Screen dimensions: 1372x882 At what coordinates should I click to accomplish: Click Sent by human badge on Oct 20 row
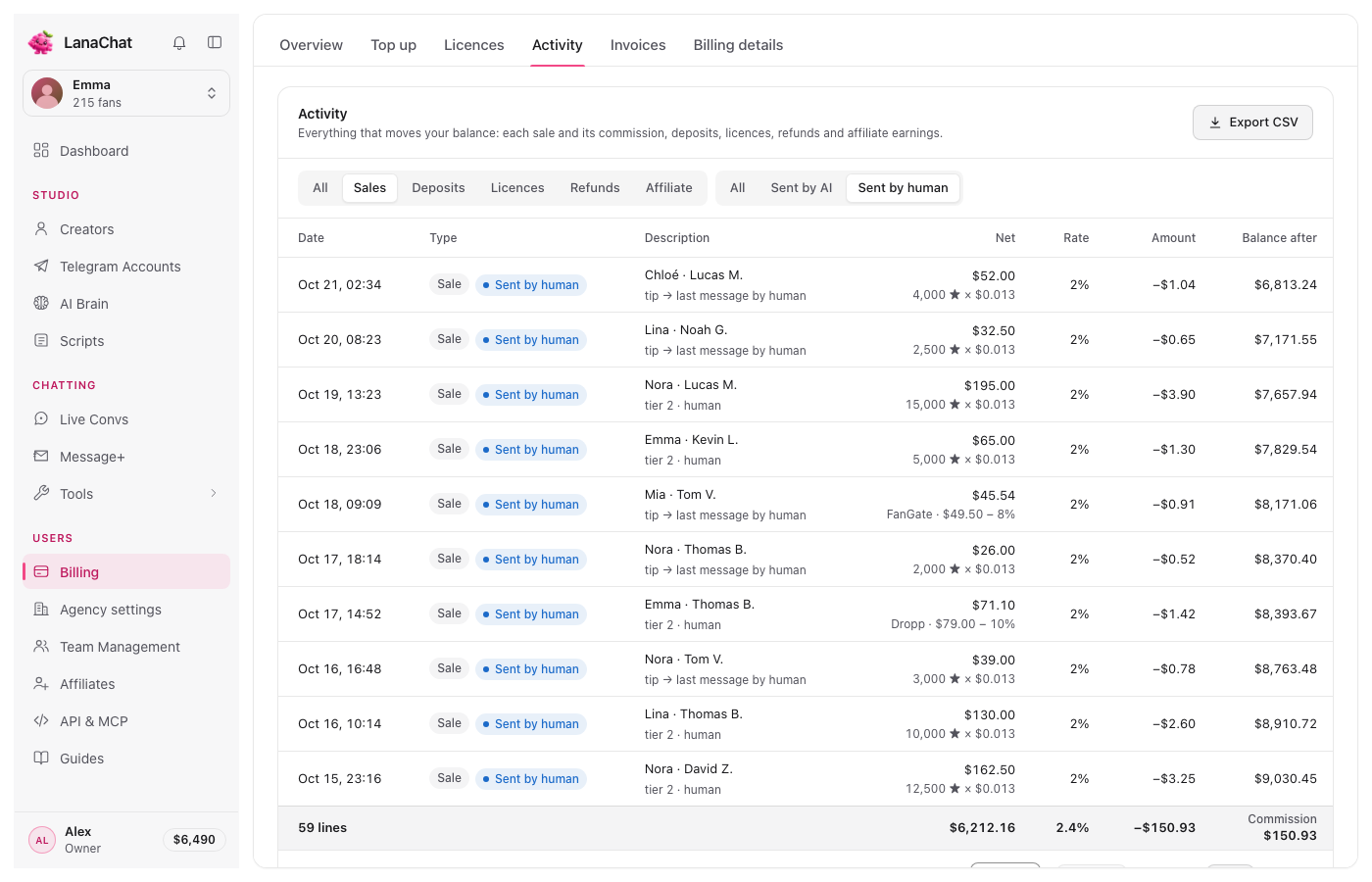click(531, 340)
